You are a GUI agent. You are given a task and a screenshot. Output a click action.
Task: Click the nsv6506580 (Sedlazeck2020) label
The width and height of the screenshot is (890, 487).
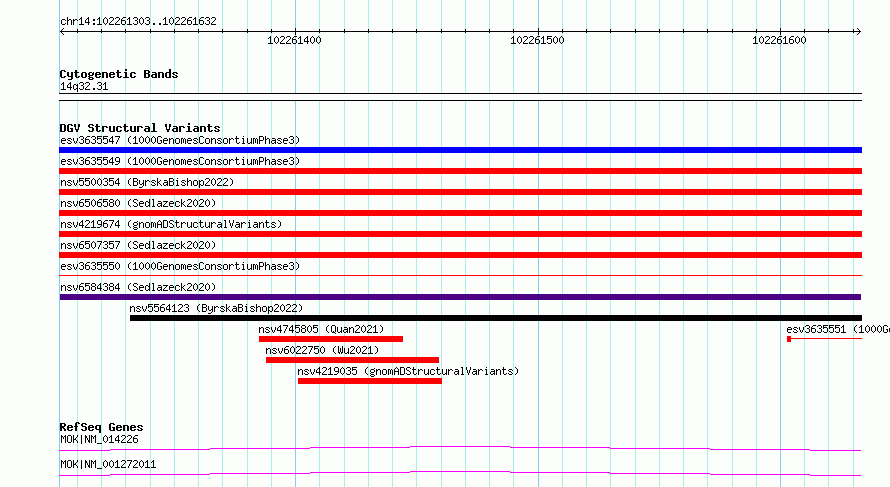138,203
